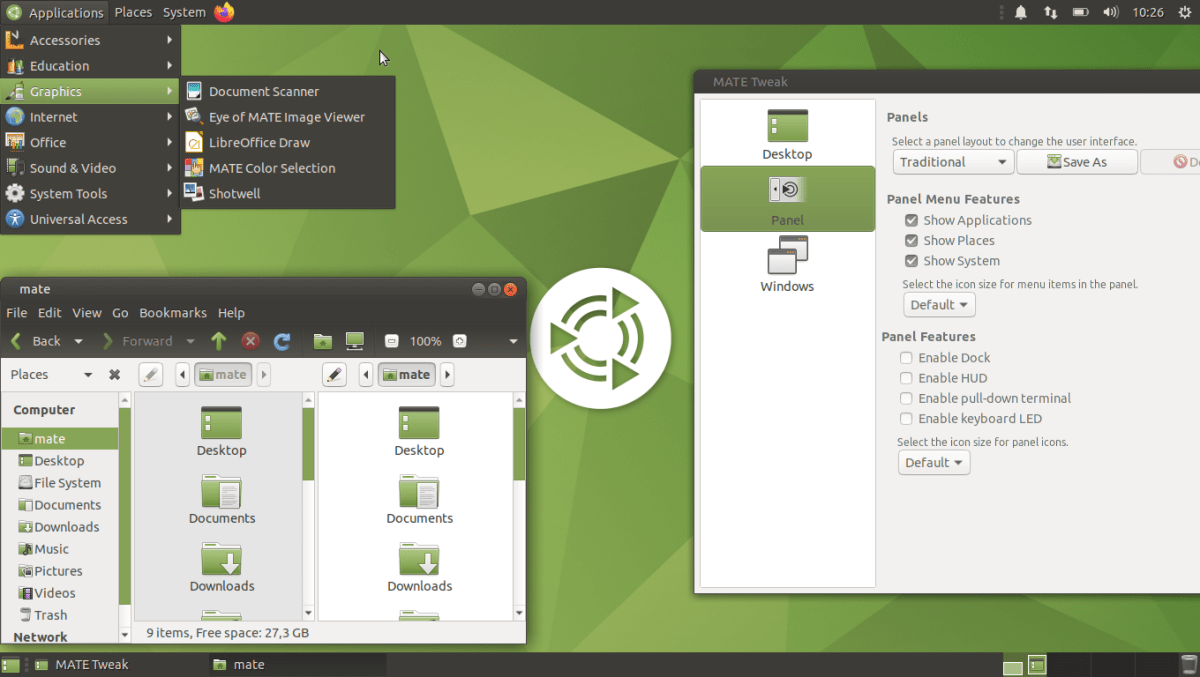Click the notification bell in the top panel
The width and height of the screenshot is (1200, 677).
(1019, 12)
